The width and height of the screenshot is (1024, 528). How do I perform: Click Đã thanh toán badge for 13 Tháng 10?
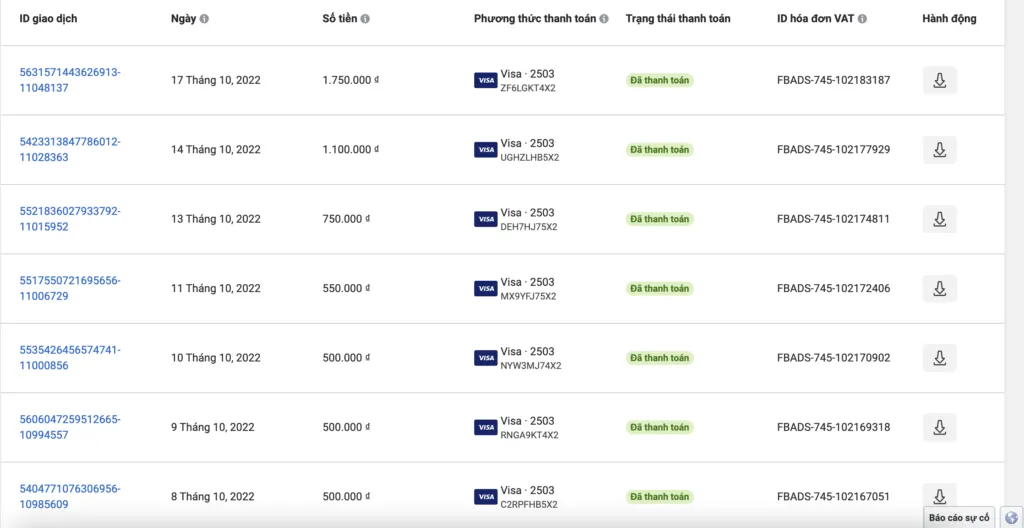(660, 219)
